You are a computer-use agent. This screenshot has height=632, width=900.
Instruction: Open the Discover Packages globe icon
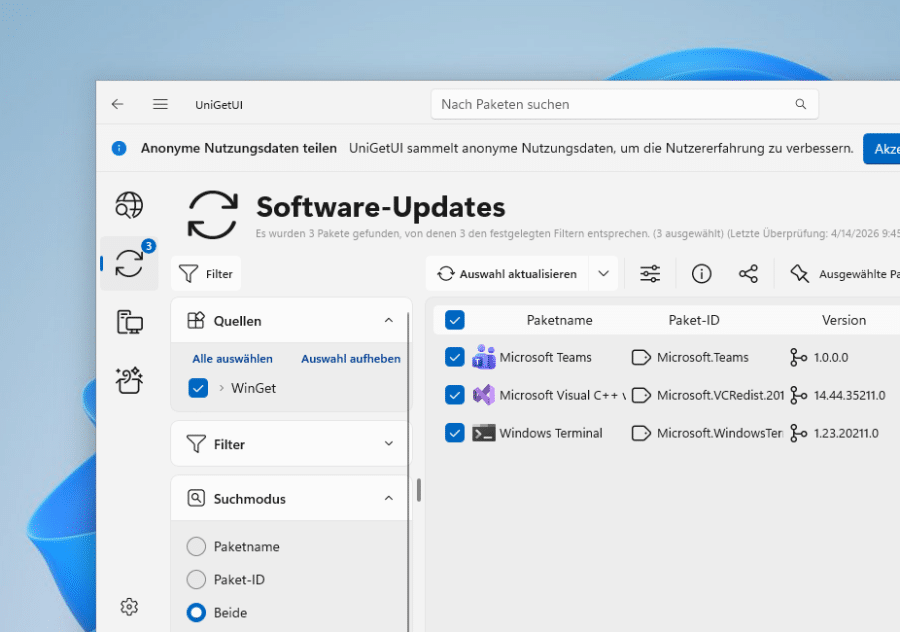tap(129, 205)
